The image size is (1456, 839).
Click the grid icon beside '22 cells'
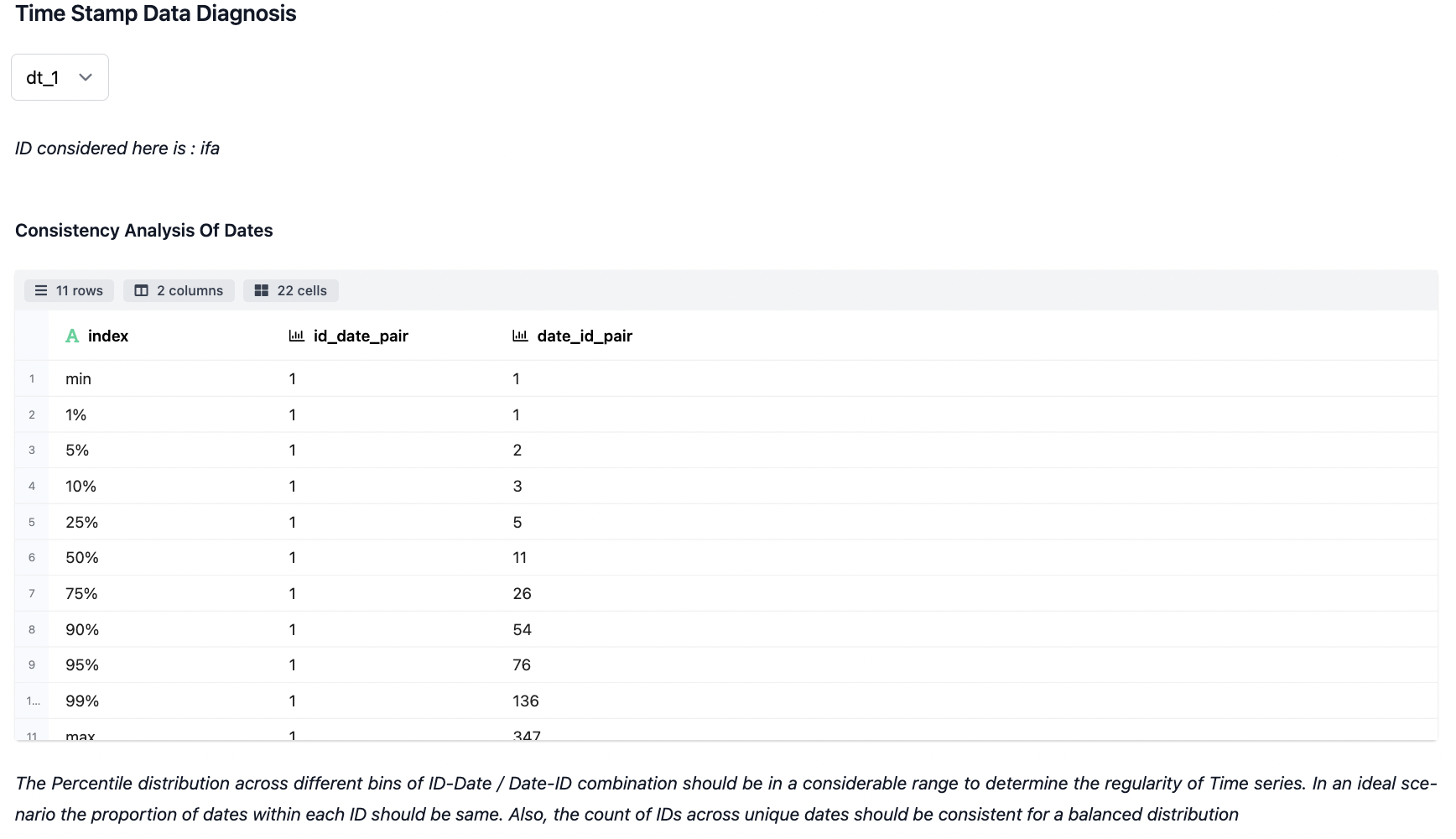coord(262,290)
